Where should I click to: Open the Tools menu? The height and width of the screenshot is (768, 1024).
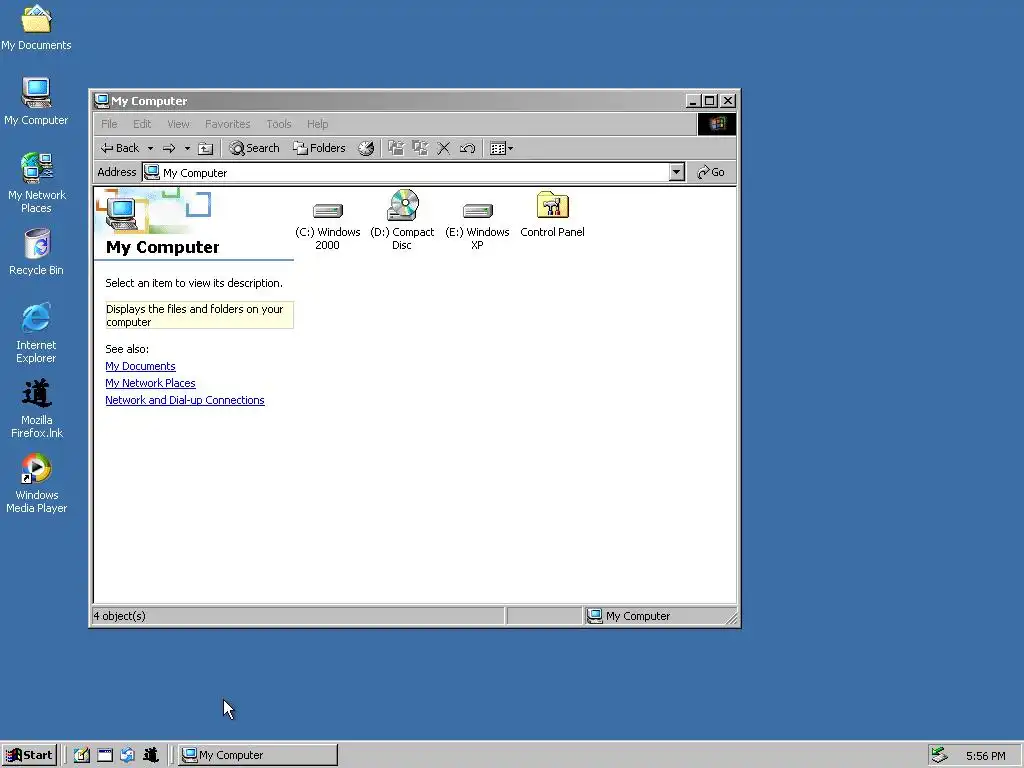(x=279, y=124)
